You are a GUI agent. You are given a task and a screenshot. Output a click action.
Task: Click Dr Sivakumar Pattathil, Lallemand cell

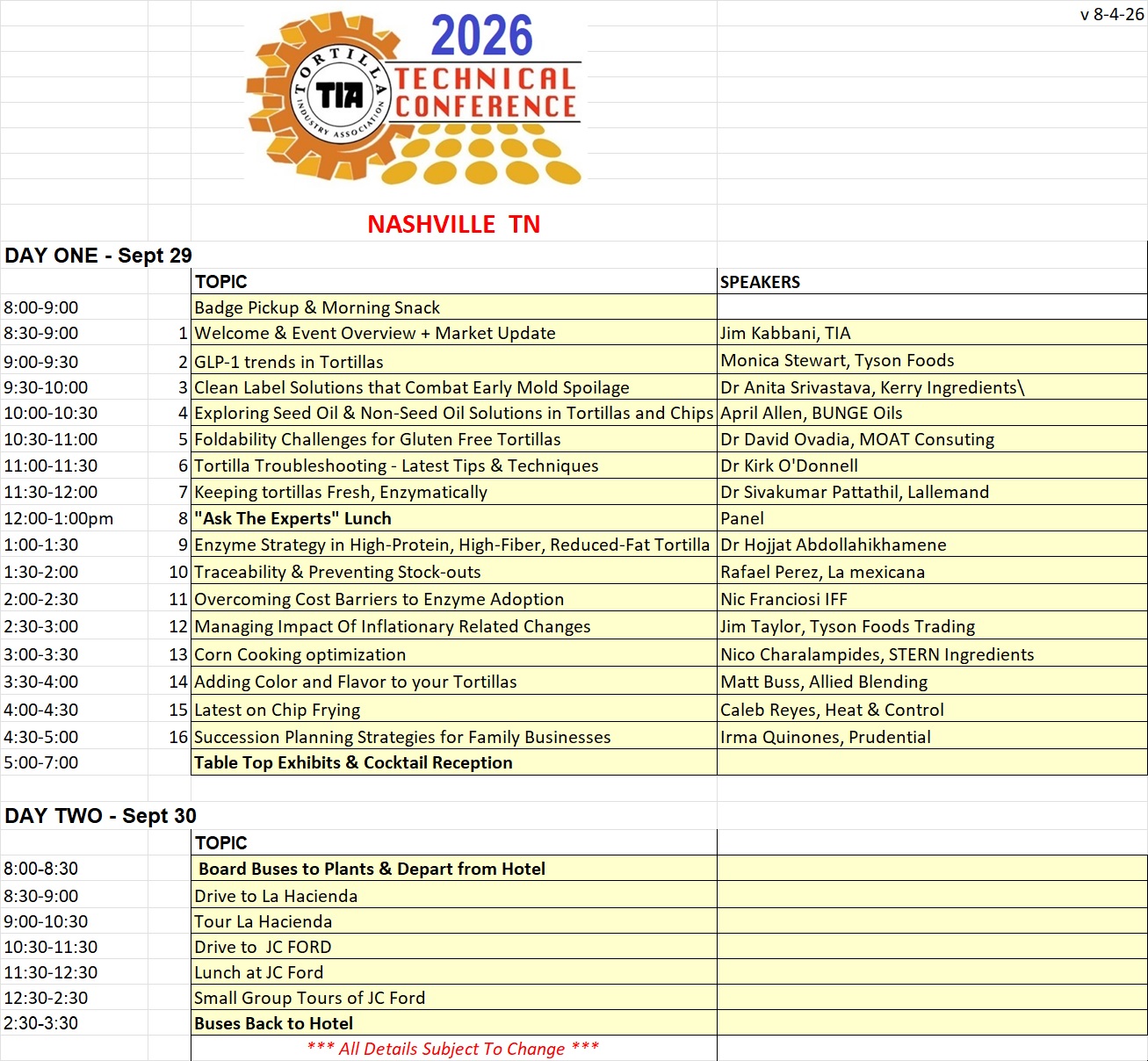(x=932, y=492)
